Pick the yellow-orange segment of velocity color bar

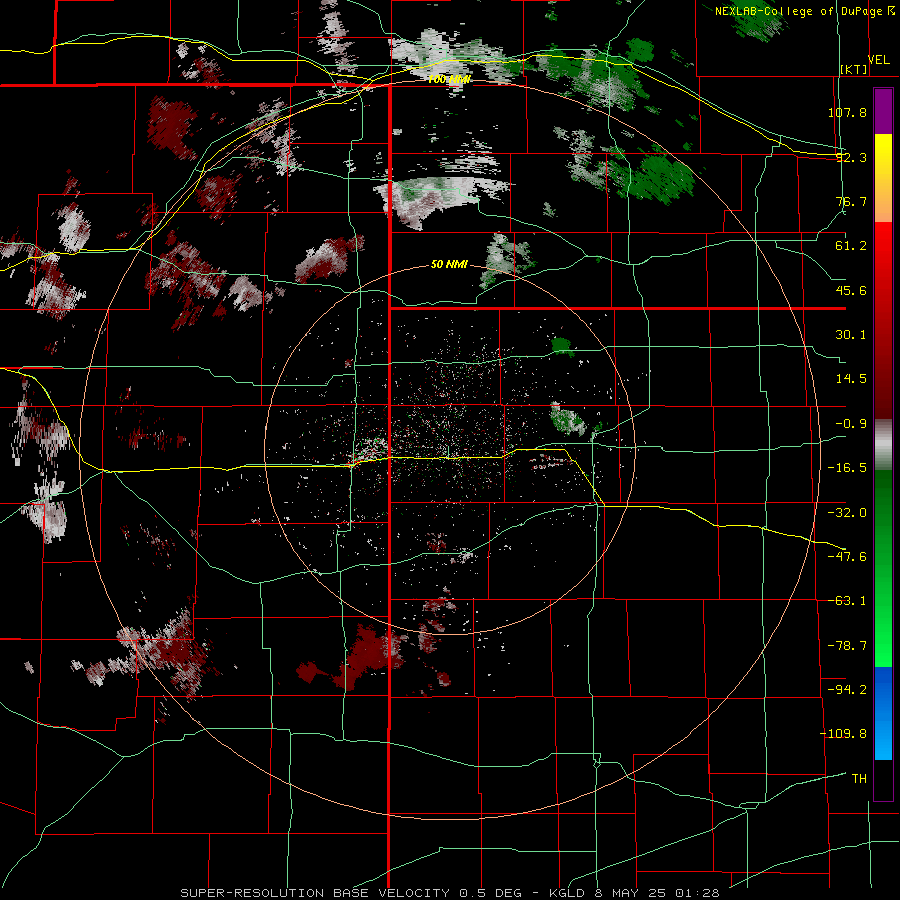(x=883, y=178)
